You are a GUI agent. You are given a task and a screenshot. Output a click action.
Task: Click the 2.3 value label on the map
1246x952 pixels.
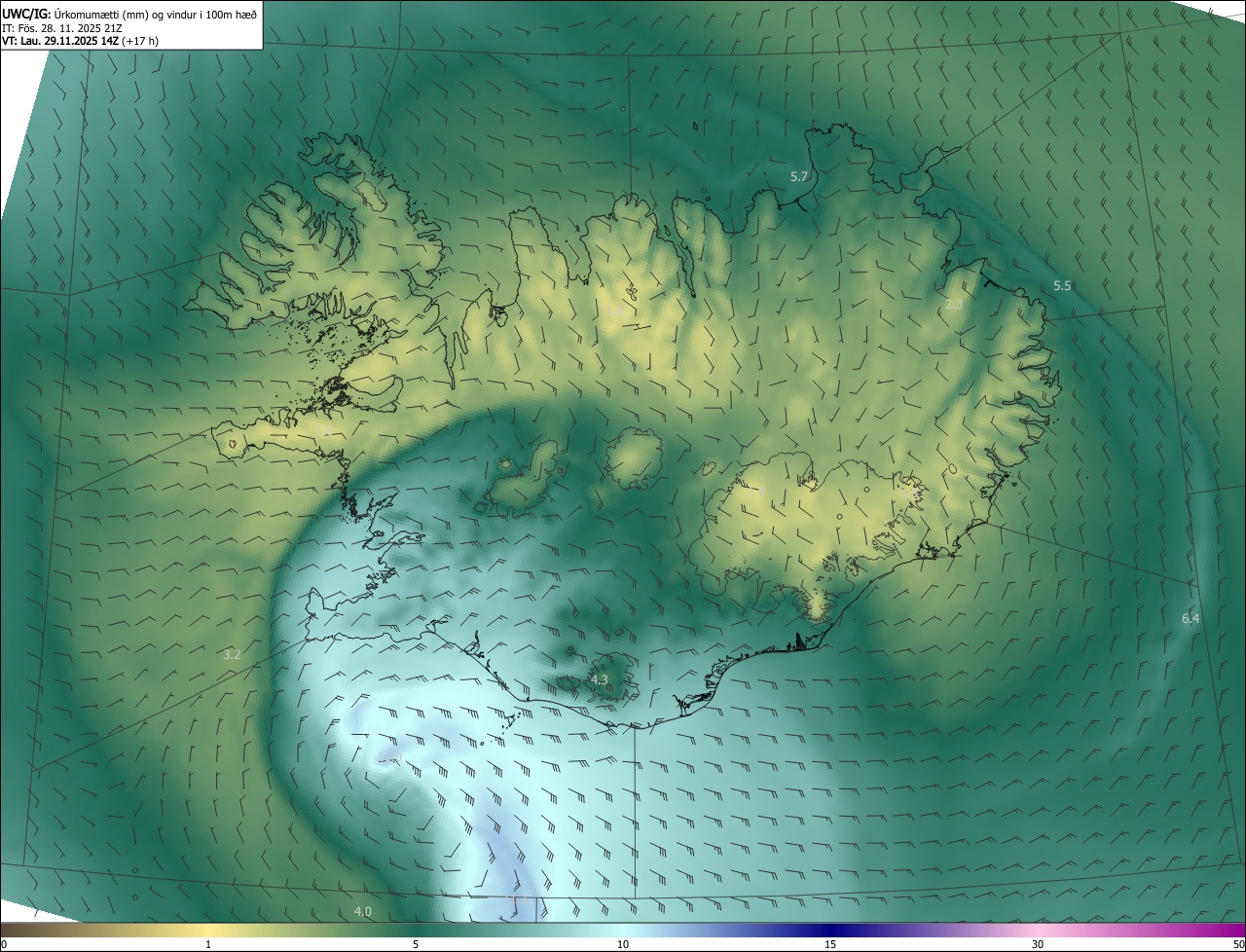click(x=954, y=304)
